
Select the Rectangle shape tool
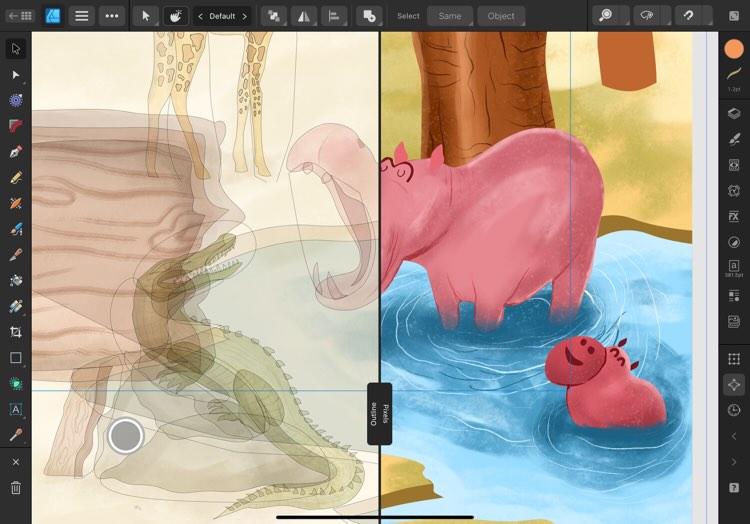point(16,358)
